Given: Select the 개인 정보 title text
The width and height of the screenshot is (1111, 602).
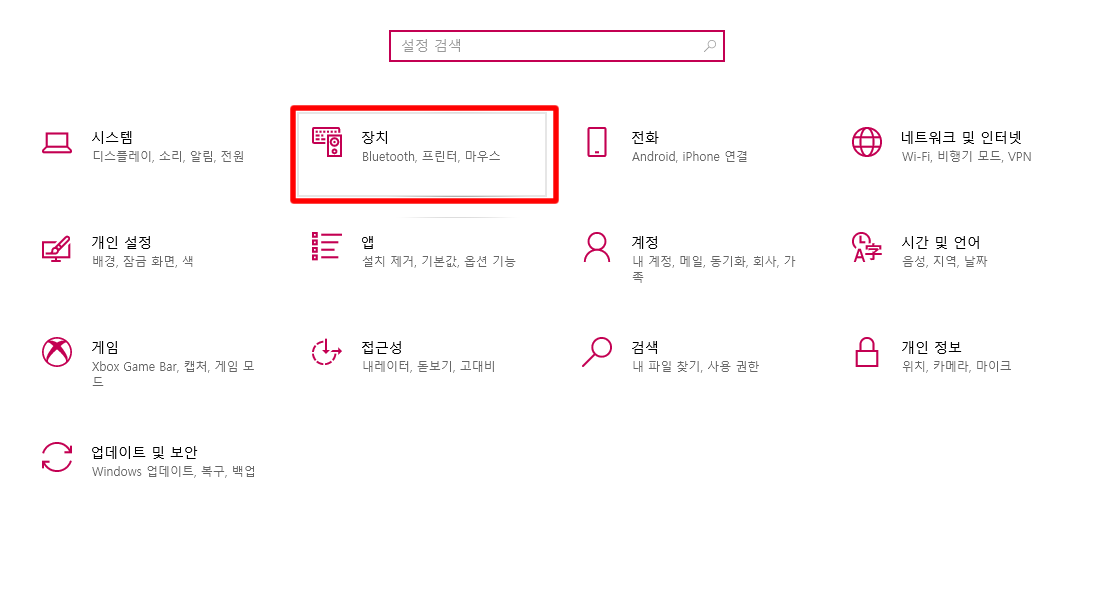Looking at the screenshot, I should [931, 347].
